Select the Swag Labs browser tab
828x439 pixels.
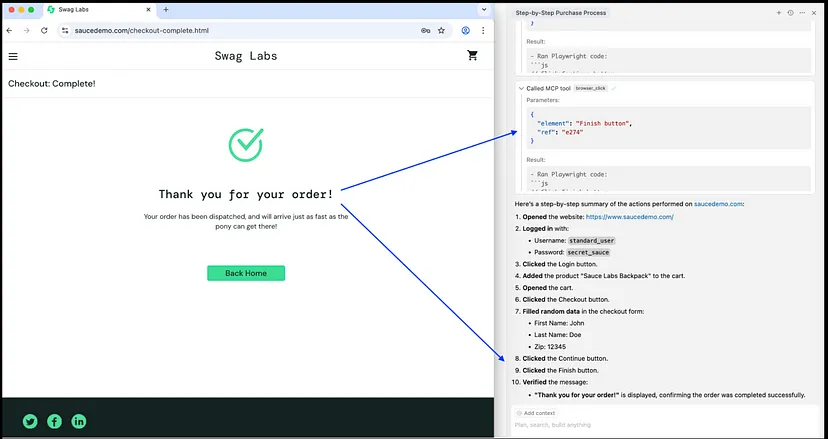(x=98, y=10)
